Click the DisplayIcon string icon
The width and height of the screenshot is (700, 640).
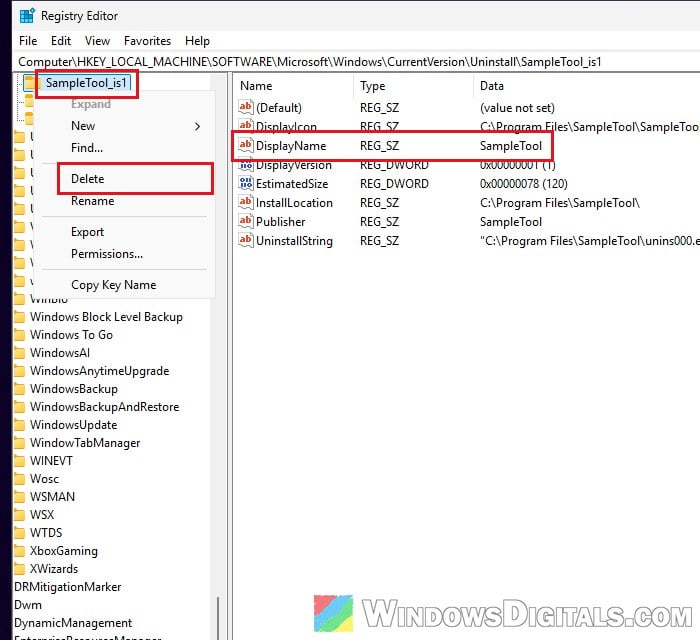click(x=246, y=126)
